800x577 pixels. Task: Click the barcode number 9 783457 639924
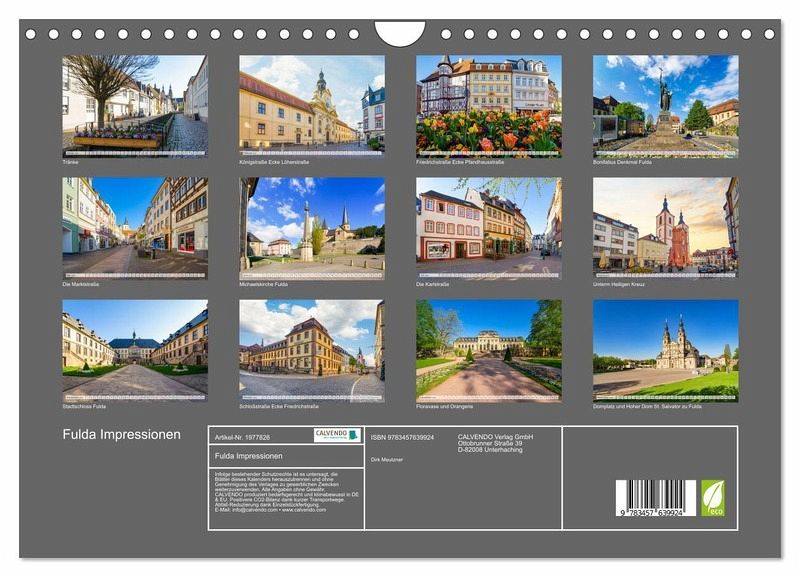652,513
